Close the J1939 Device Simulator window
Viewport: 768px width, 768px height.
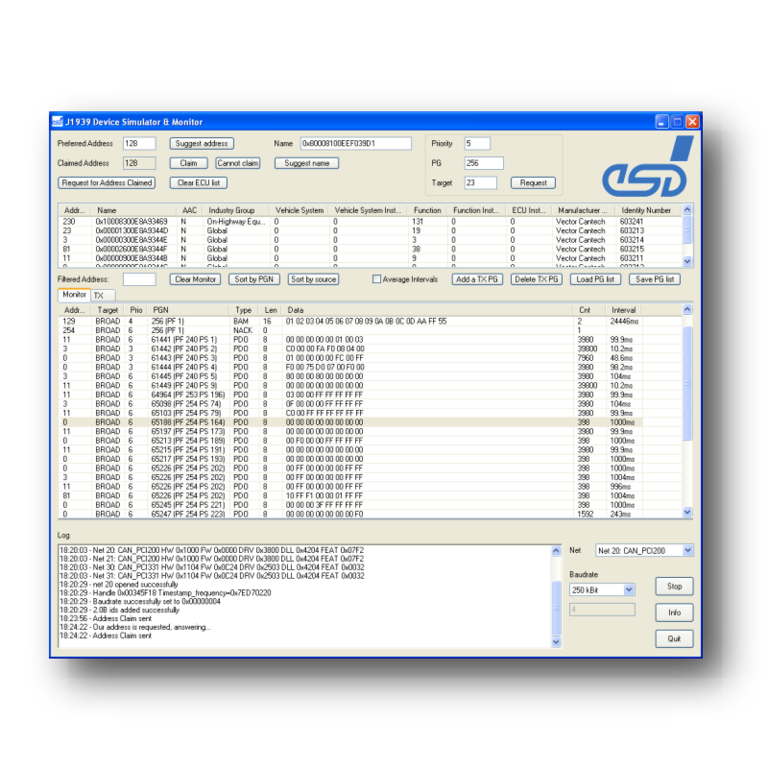pos(692,122)
